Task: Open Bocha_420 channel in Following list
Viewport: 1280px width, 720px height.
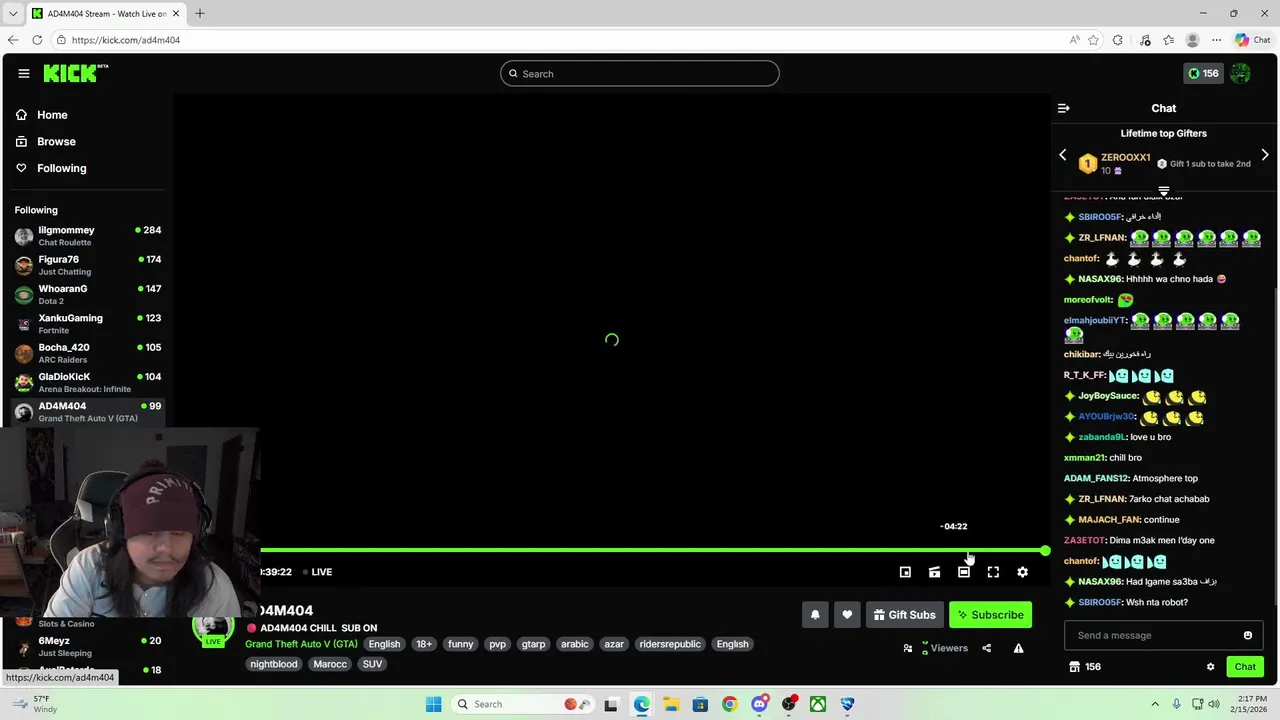Action: pyautogui.click(x=88, y=353)
